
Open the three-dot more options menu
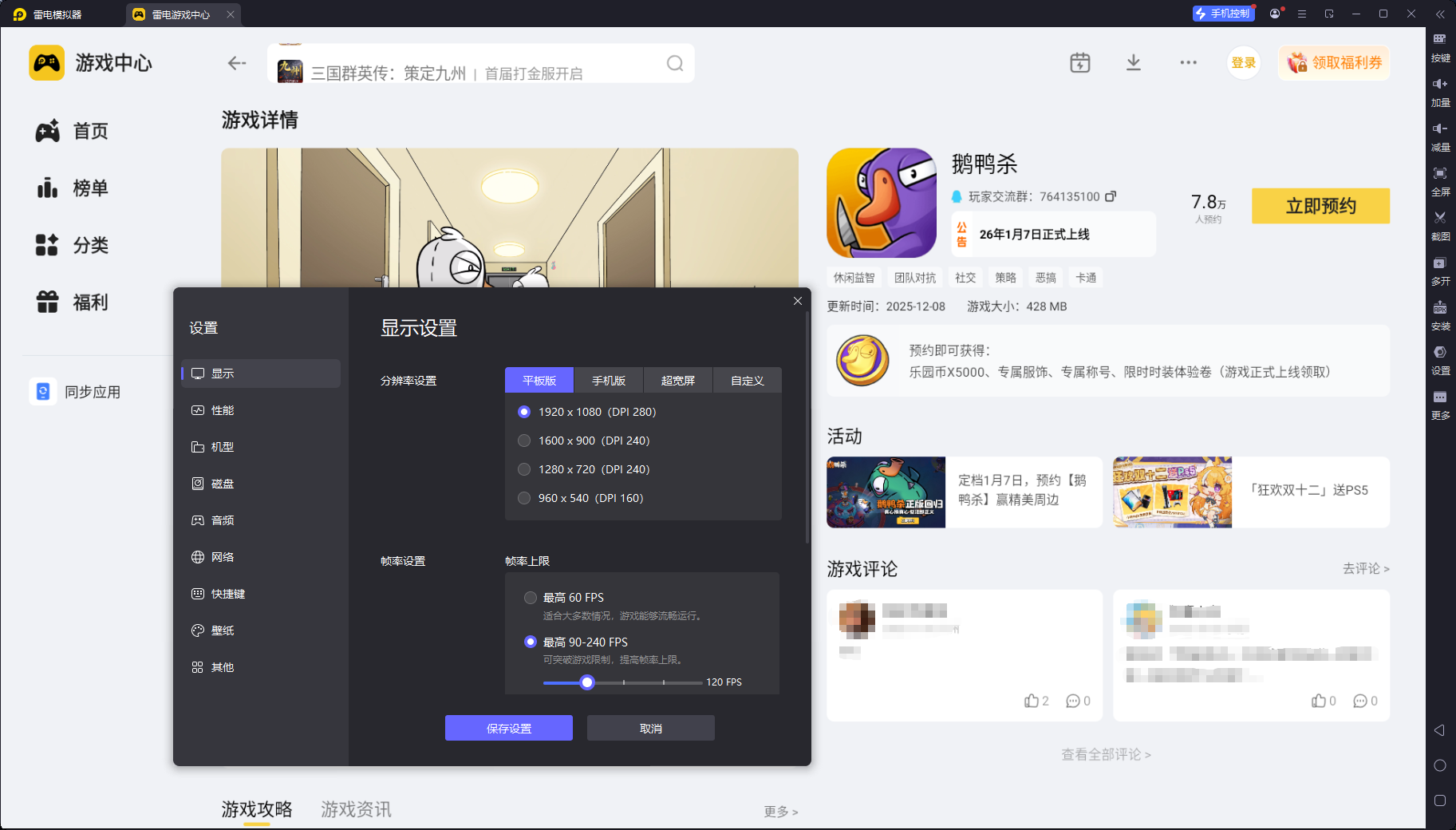coord(1189,62)
